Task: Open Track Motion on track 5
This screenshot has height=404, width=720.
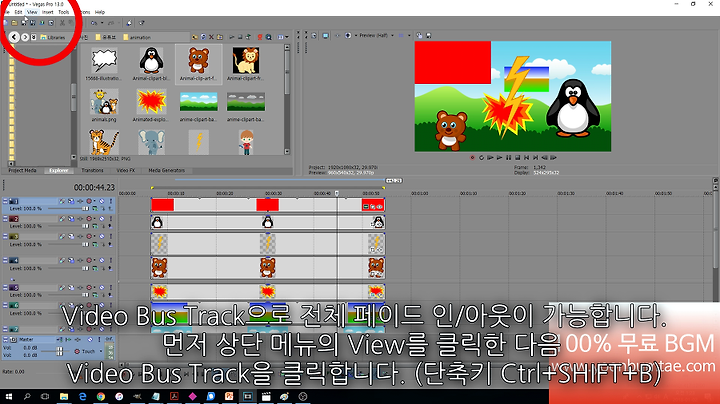Action: [71, 287]
